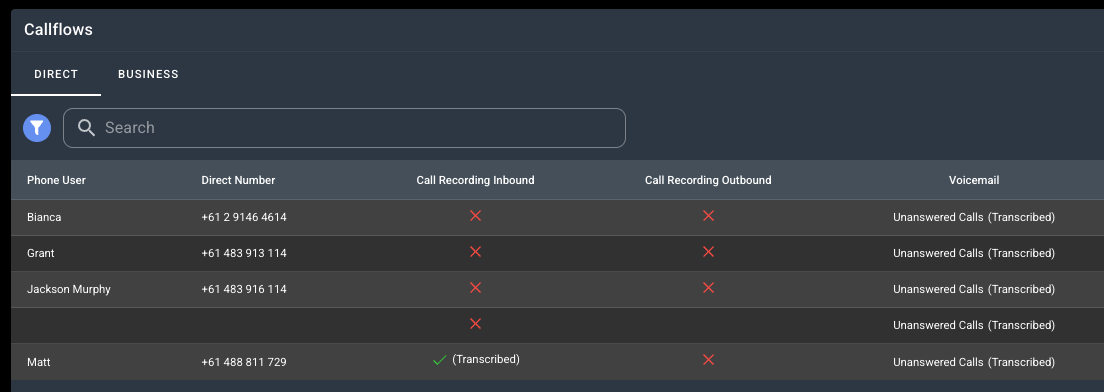Click Matt's (Transcribed) inbound label
The image size is (1104, 392).
point(486,360)
